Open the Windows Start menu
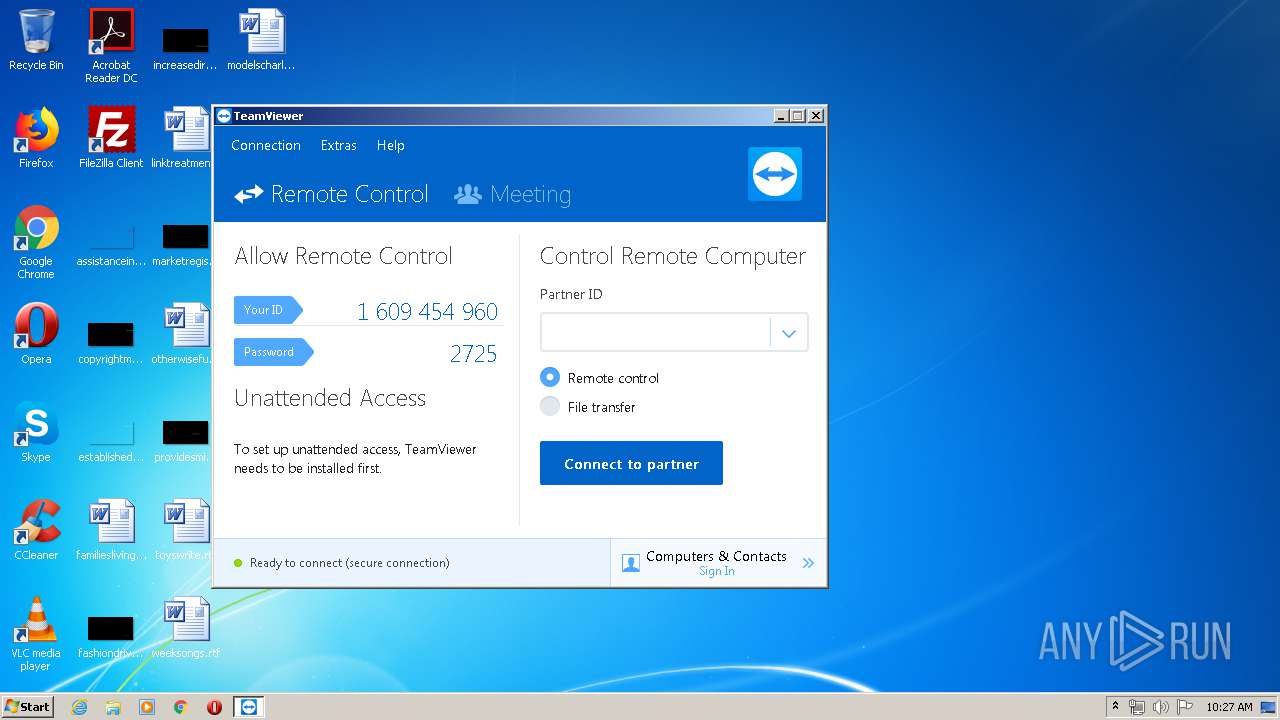The height and width of the screenshot is (720, 1280). [28, 706]
